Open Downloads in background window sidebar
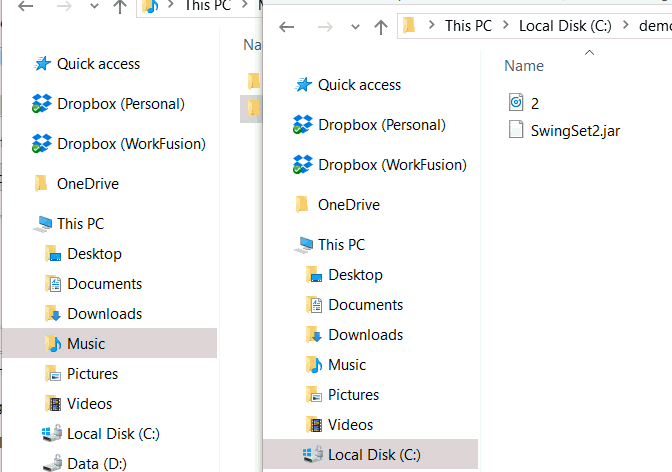The height and width of the screenshot is (472, 672). click(x=104, y=313)
